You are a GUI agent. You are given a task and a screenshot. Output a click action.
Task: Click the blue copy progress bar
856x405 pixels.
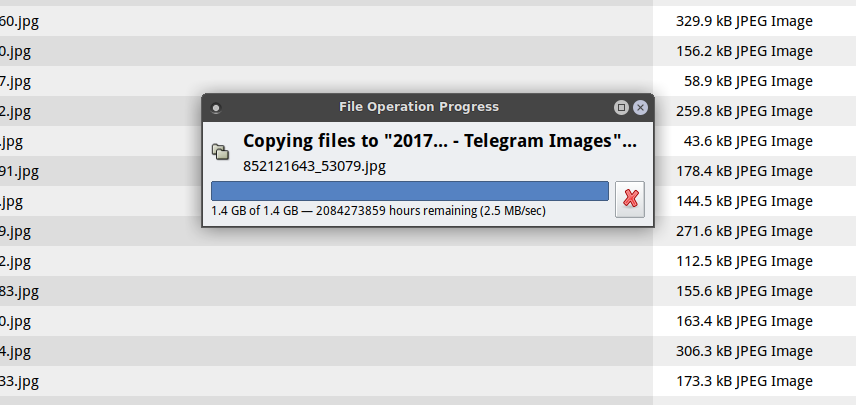click(x=409, y=191)
